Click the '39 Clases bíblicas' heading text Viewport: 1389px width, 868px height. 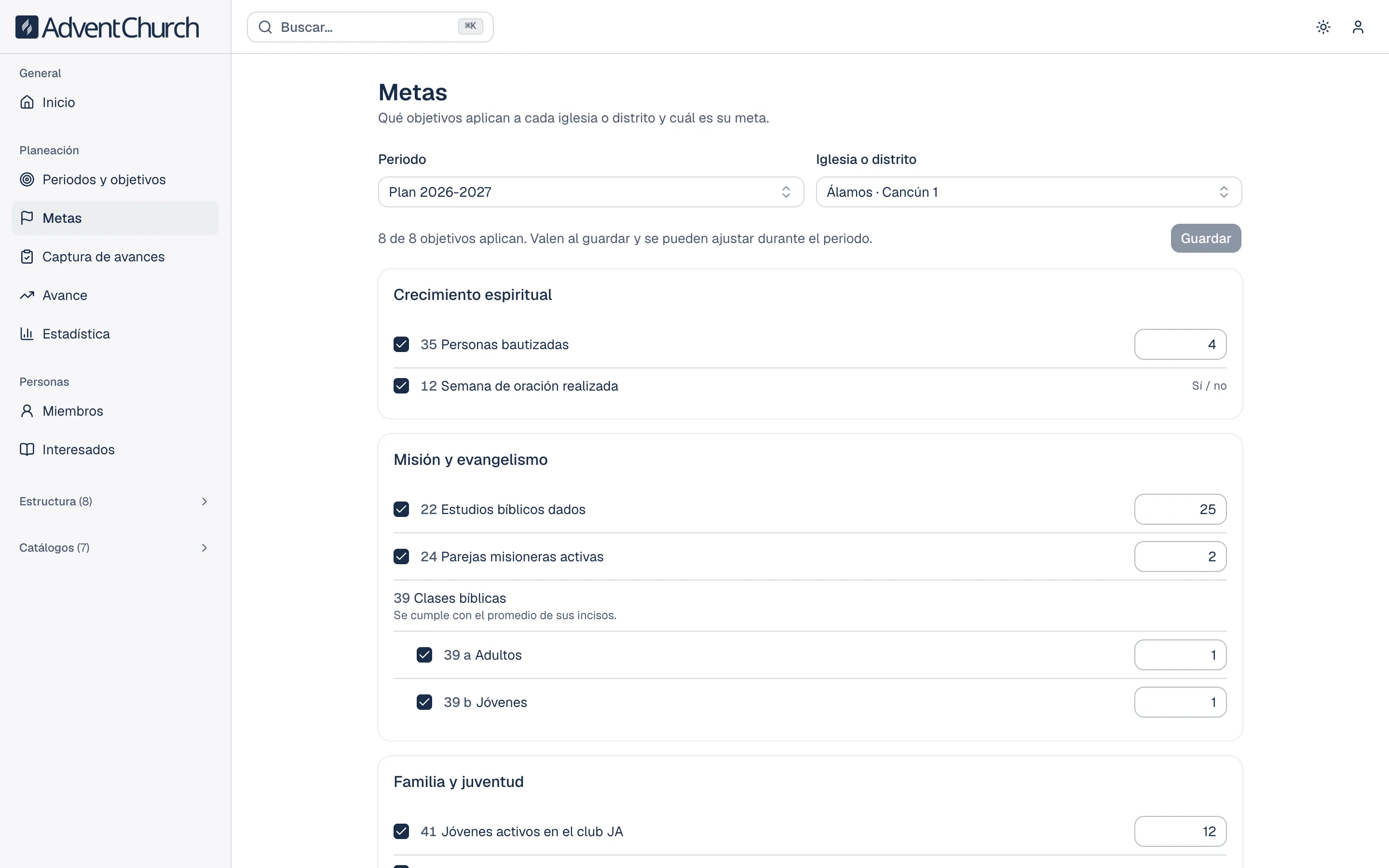pos(449,598)
